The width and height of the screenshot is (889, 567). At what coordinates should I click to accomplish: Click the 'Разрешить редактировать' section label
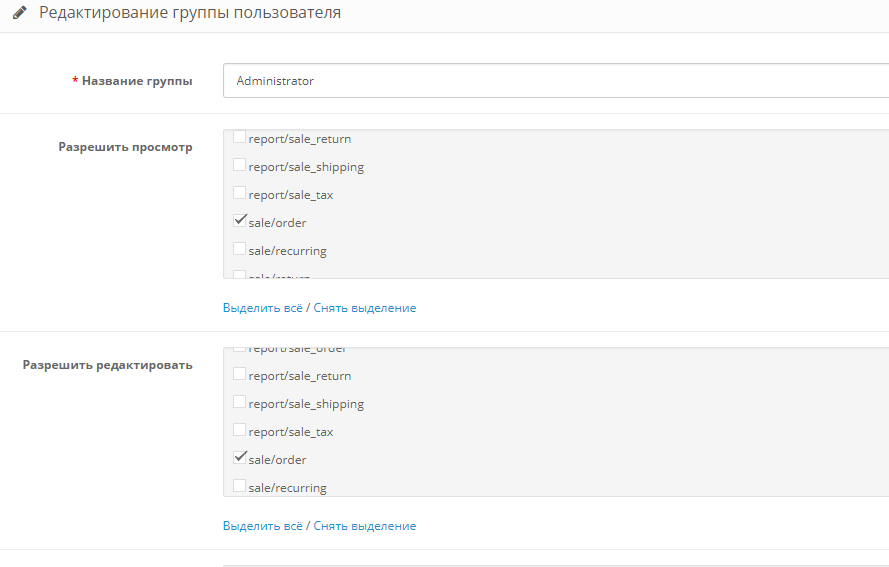coord(108,365)
